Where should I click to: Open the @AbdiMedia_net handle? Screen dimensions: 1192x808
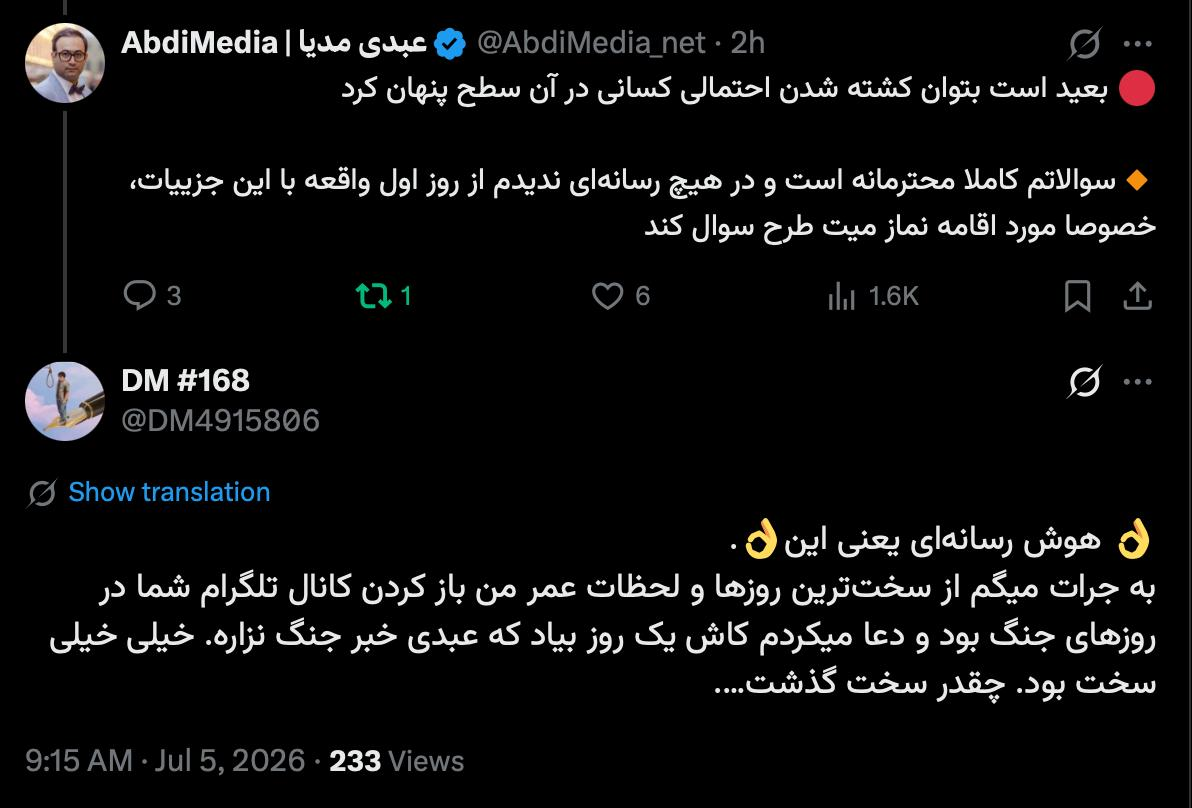591,43
